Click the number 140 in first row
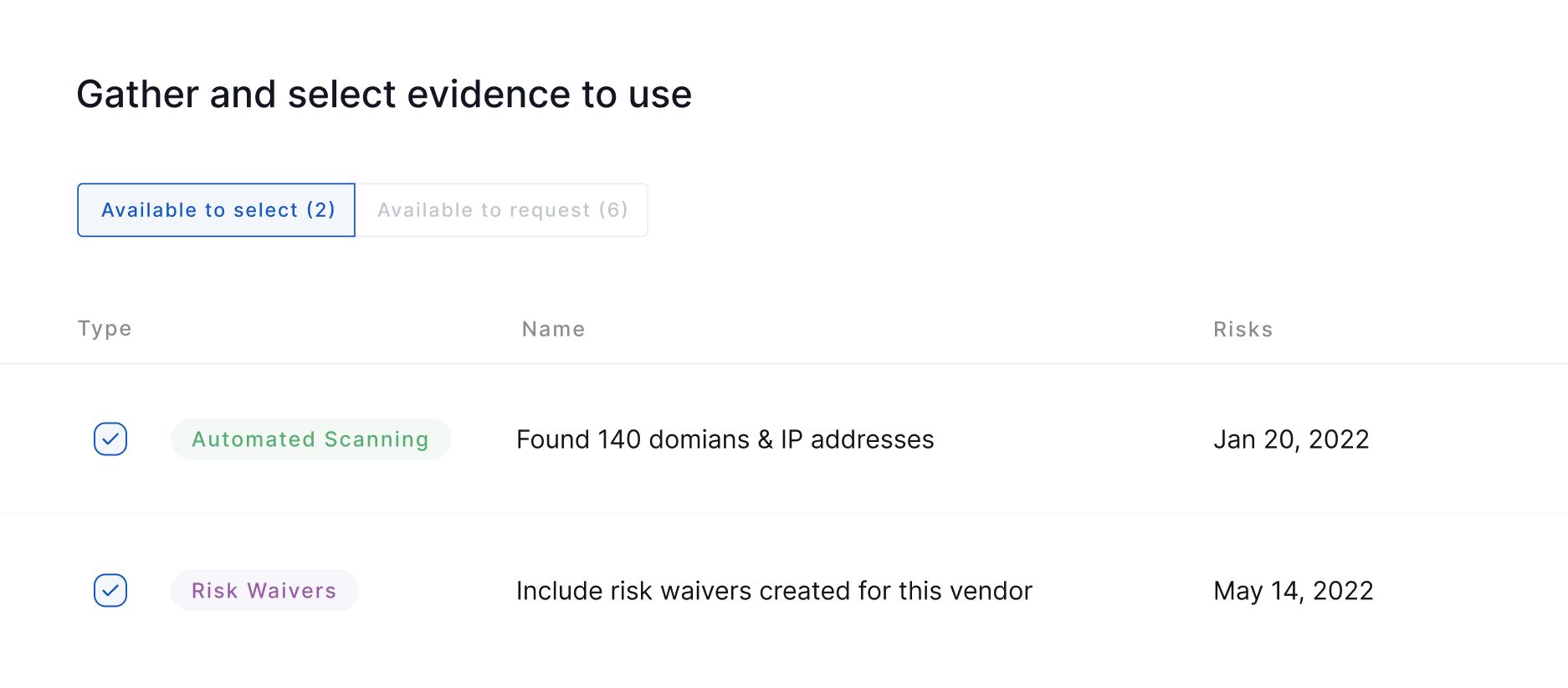This screenshot has width=1568, height=688. pos(619,439)
